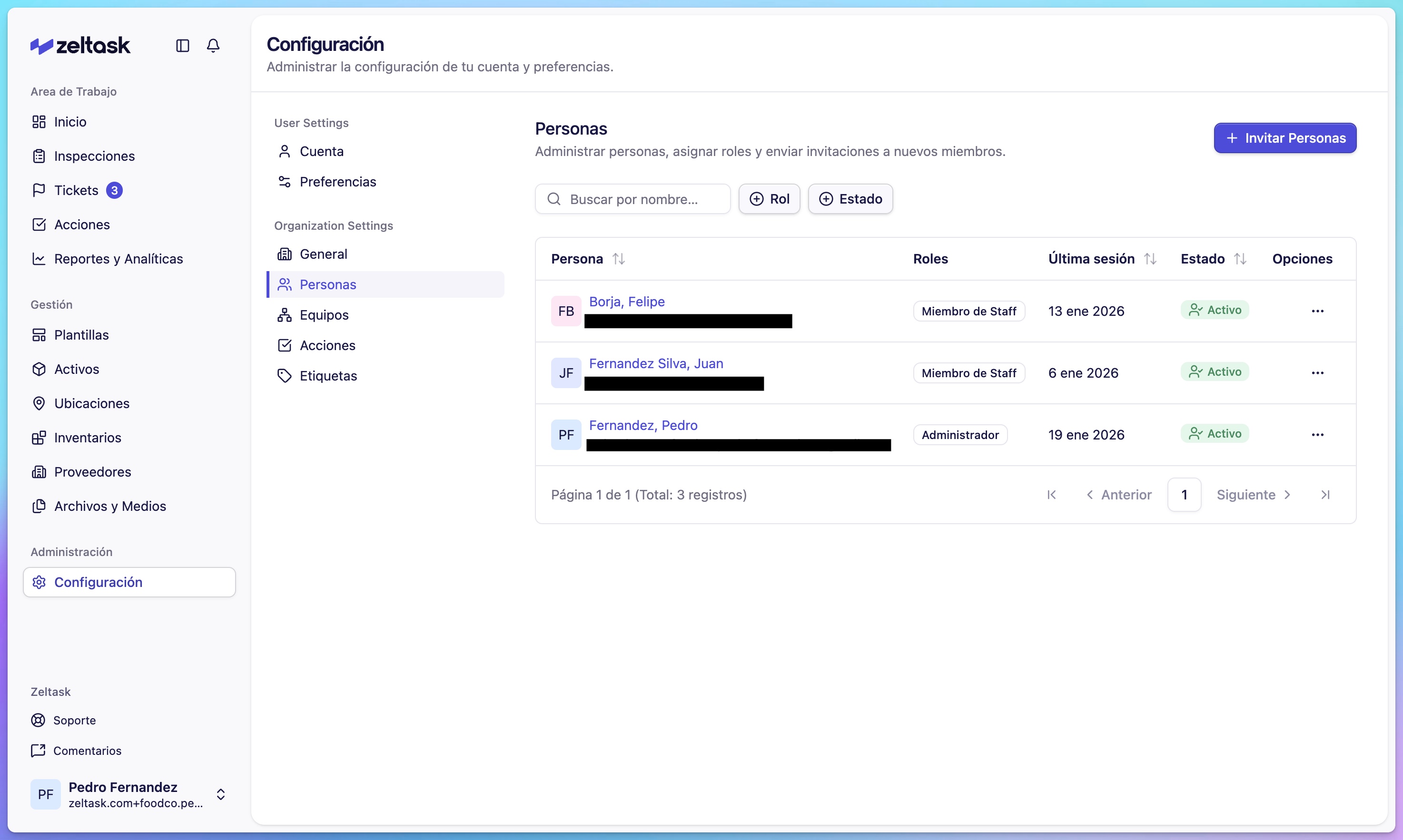Open Fernandez Silva, Juan profile link
The height and width of the screenshot is (840, 1403).
[656, 363]
